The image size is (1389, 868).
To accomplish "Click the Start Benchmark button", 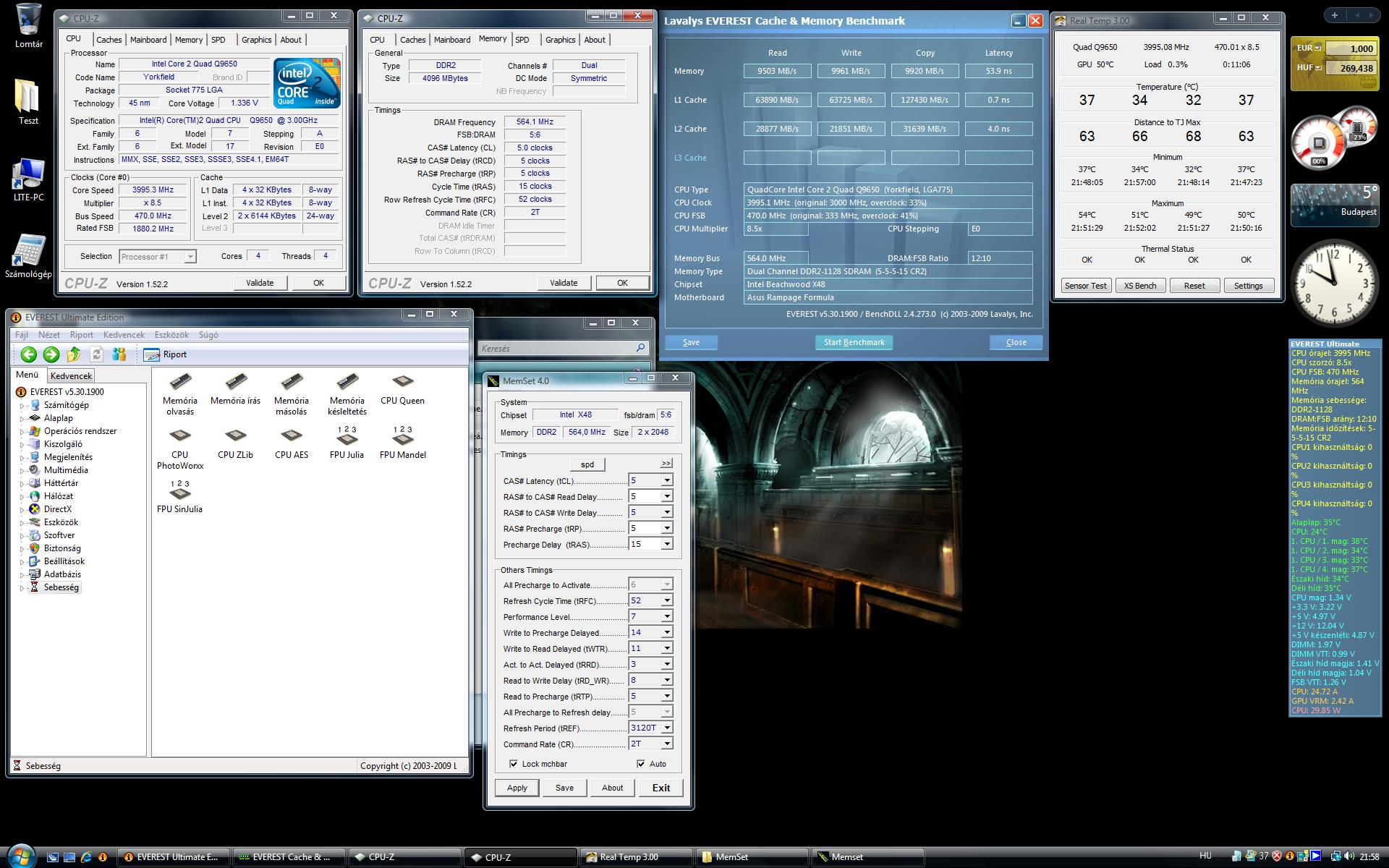I will coord(854,342).
